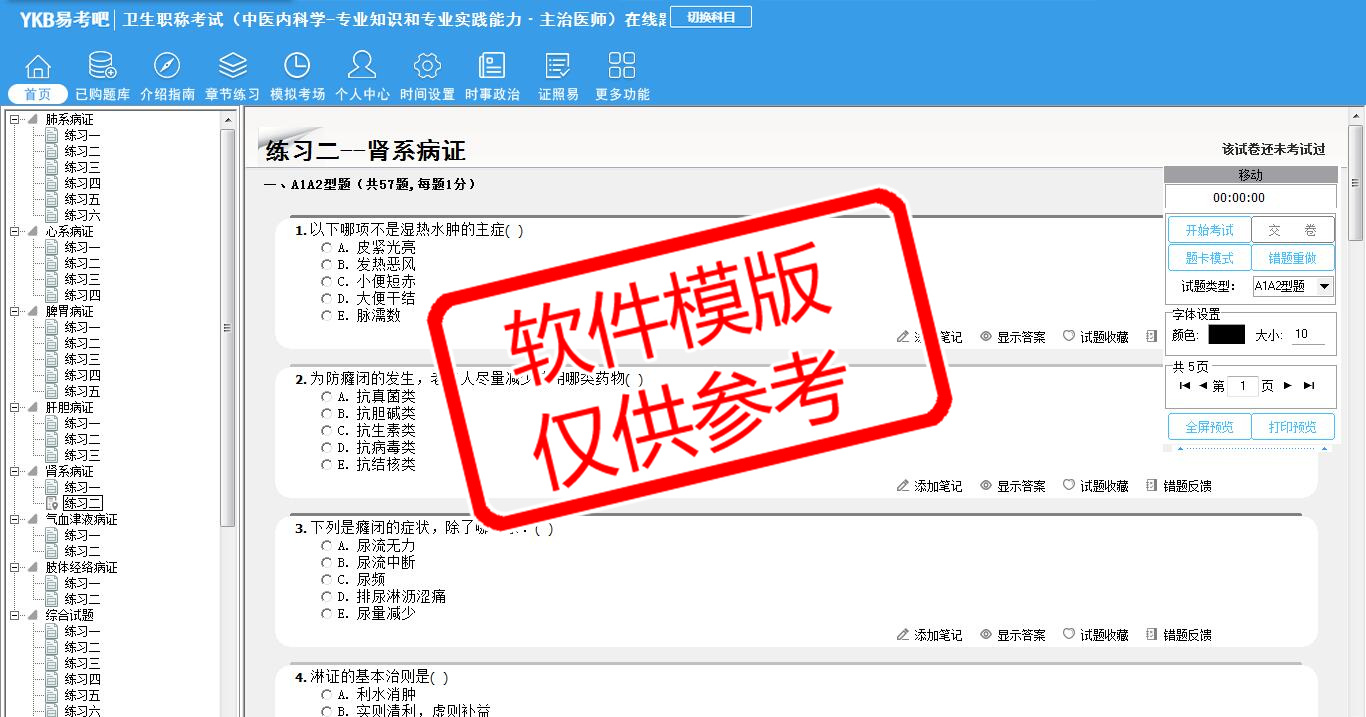This screenshot has width=1366, height=717.
Task: Click 显示答案 for question 2
Action: tap(1013, 486)
